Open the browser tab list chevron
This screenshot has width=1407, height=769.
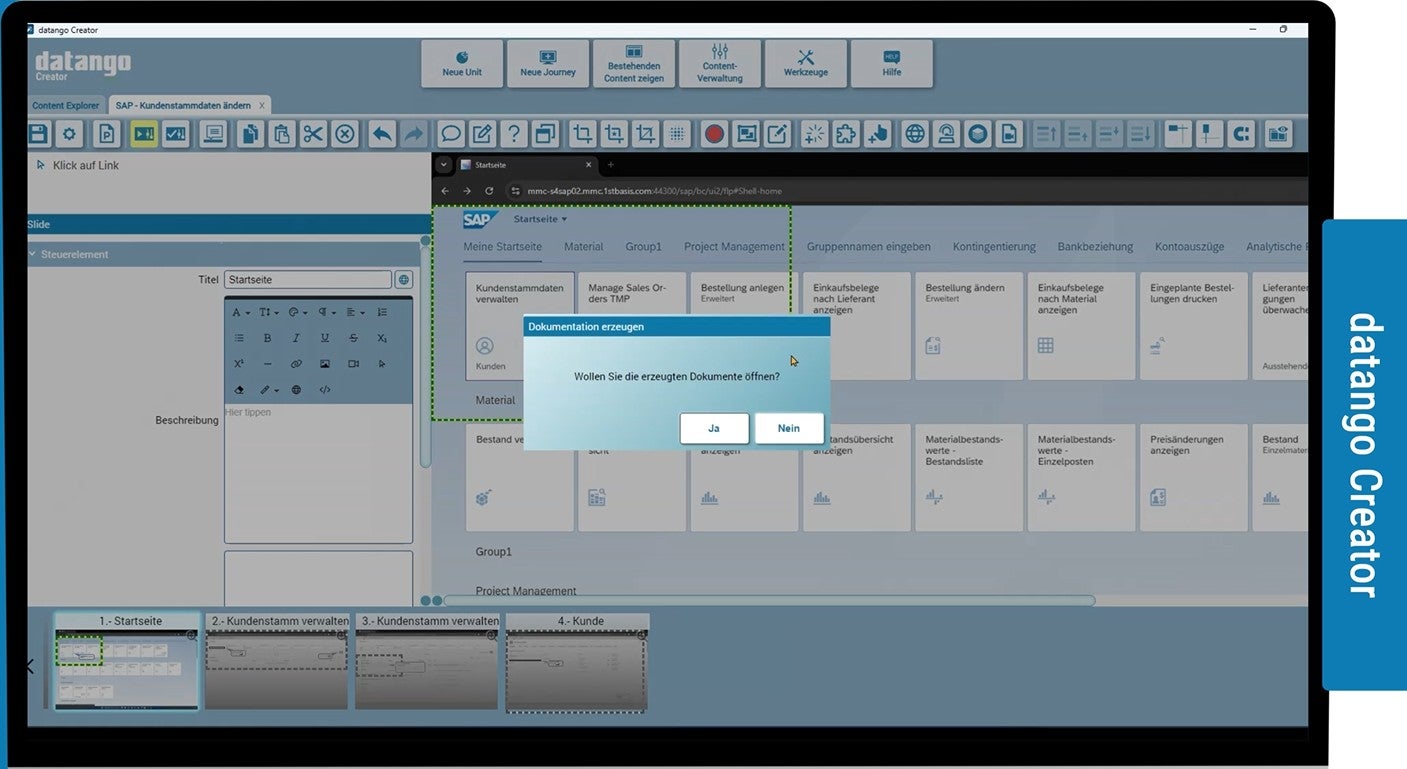click(443, 165)
